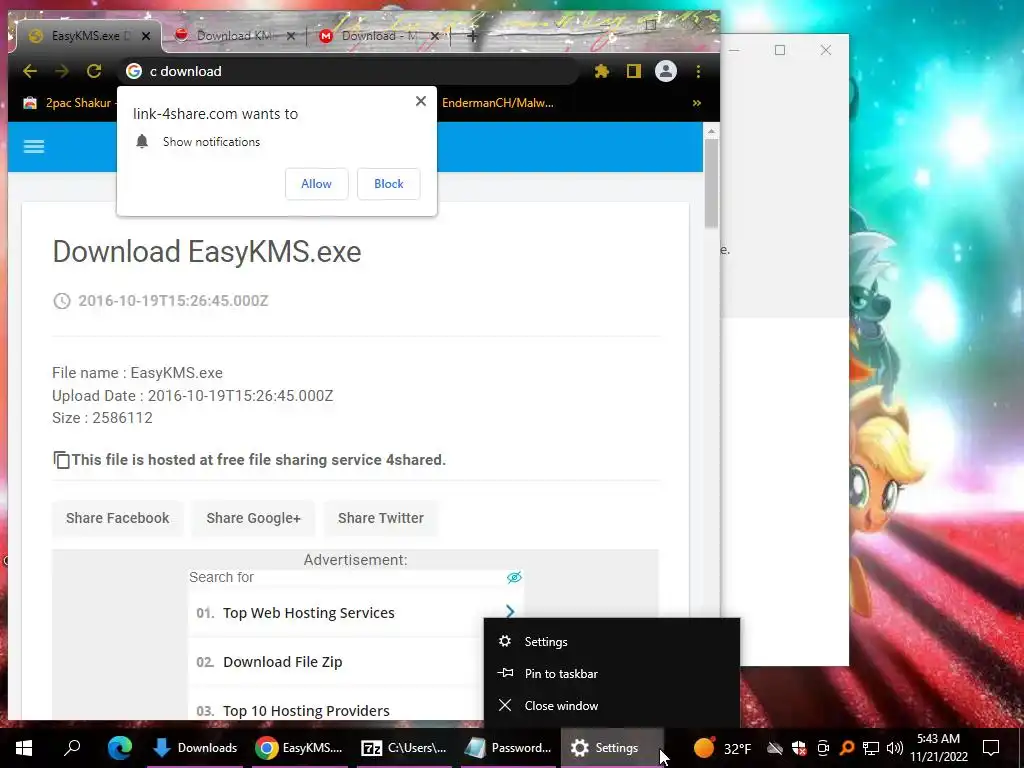Launch Microsoft Edge from taskbar
Screen dimensions: 1024x768
pyautogui.click(x=120, y=748)
